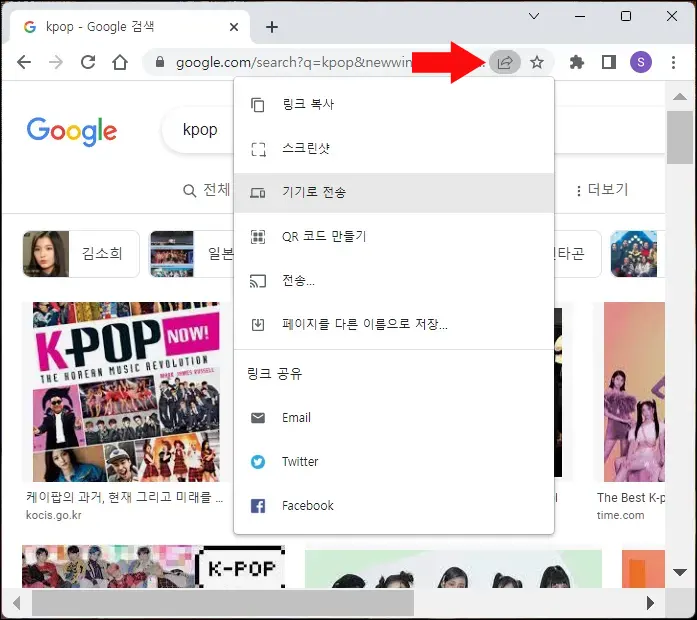Share link via Email
This screenshot has height=620, width=697.
[x=394, y=418]
